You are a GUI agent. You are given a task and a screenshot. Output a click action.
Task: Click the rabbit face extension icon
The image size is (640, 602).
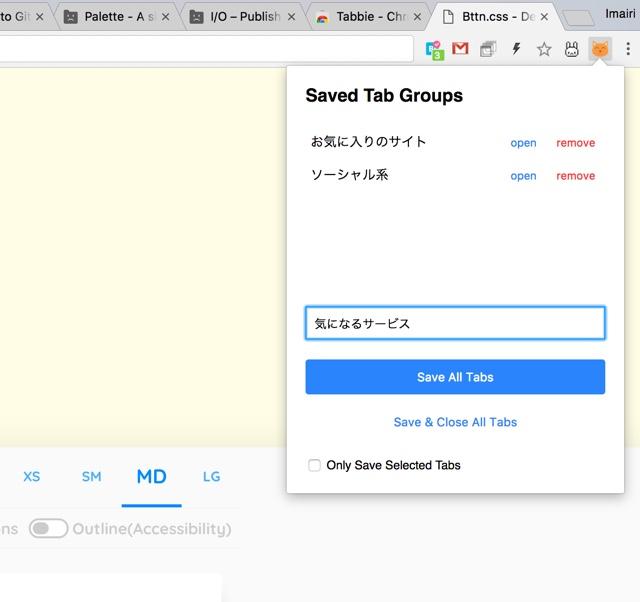coord(571,49)
